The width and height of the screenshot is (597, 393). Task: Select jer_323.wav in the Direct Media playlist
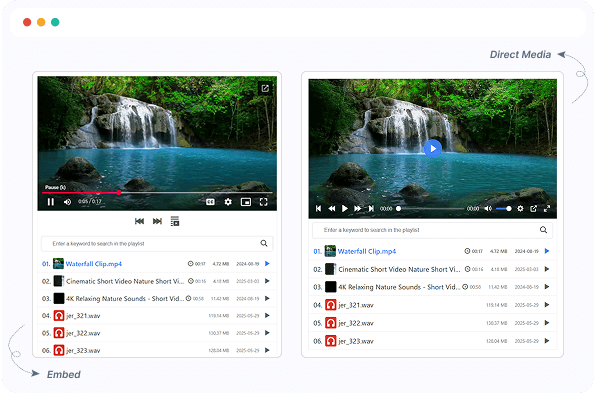point(356,341)
